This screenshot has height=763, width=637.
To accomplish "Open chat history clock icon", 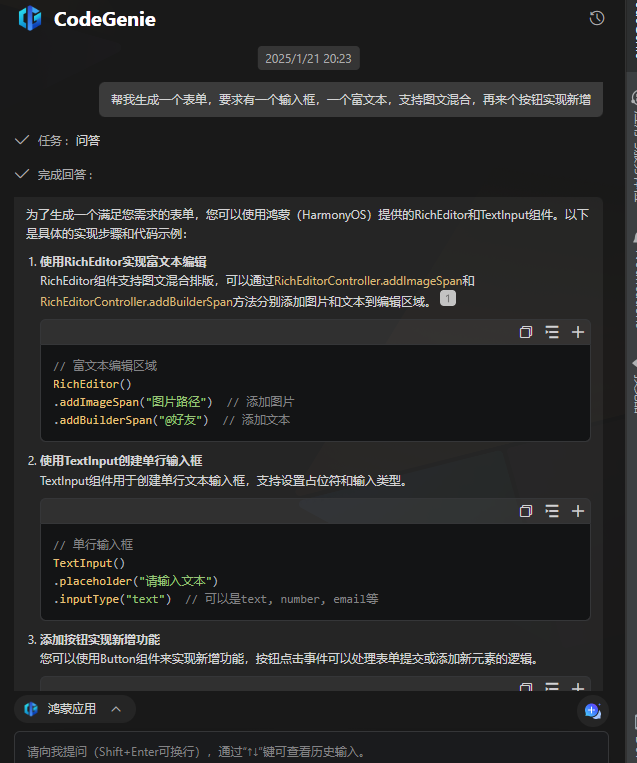I will click(597, 18).
